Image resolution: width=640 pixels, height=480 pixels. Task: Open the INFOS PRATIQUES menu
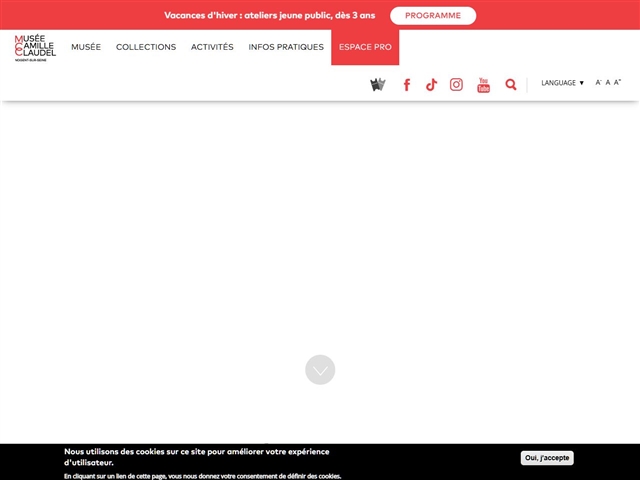tap(286, 47)
